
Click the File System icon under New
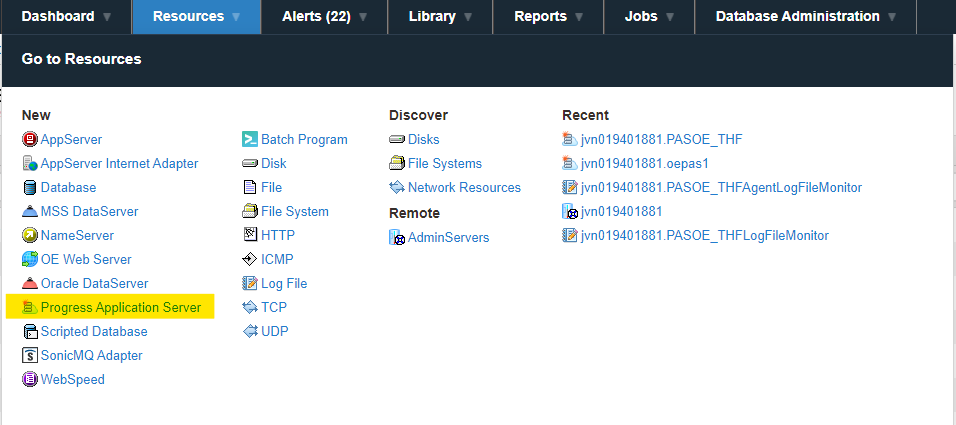coord(250,212)
